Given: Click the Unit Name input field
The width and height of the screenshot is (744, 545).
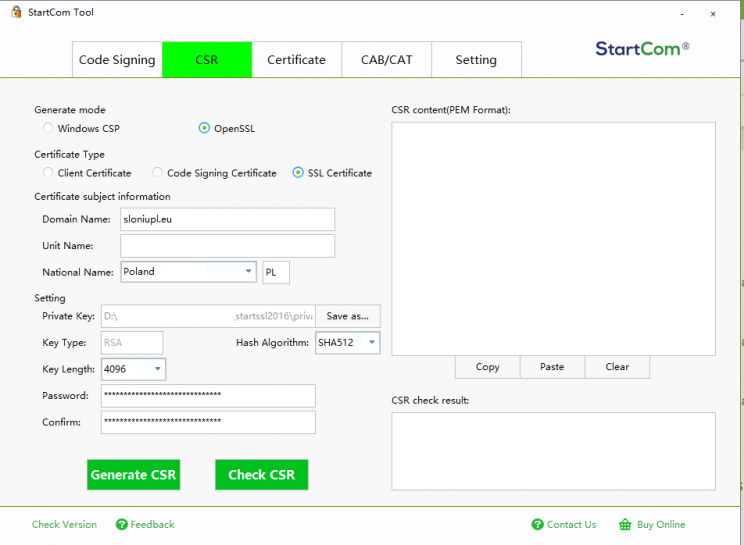Looking at the screenshot, I should click(x=227, y=246).
